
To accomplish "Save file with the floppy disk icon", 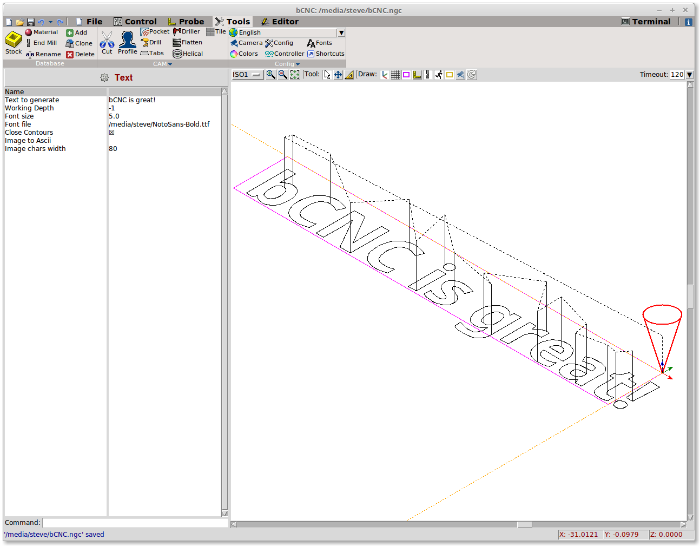I will click(x=30, y=22).
